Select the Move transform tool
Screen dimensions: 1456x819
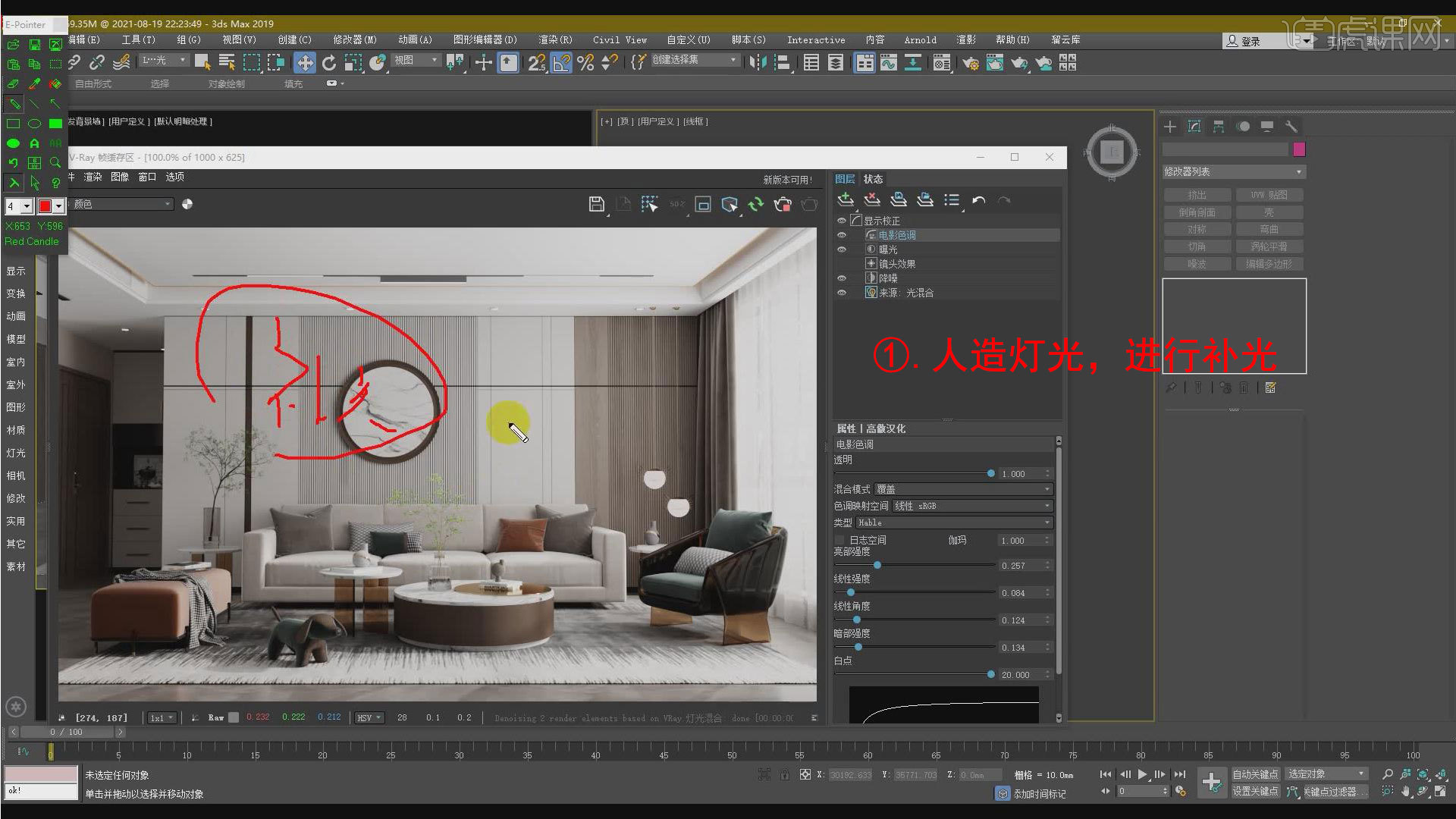coord(305,63)
